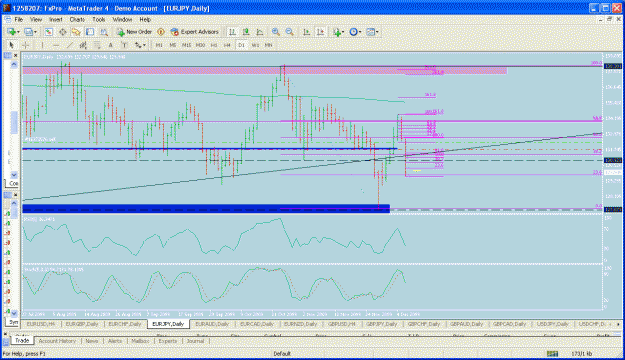Select the Vertical Line drawing tool
The height and width of the screenshot is (360, 625).
[x=42, y=45]
